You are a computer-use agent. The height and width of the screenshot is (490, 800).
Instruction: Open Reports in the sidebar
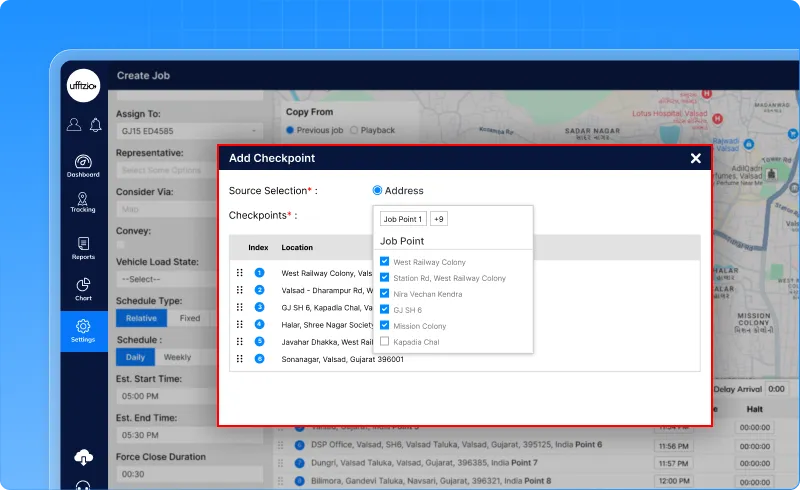point(83,247)
